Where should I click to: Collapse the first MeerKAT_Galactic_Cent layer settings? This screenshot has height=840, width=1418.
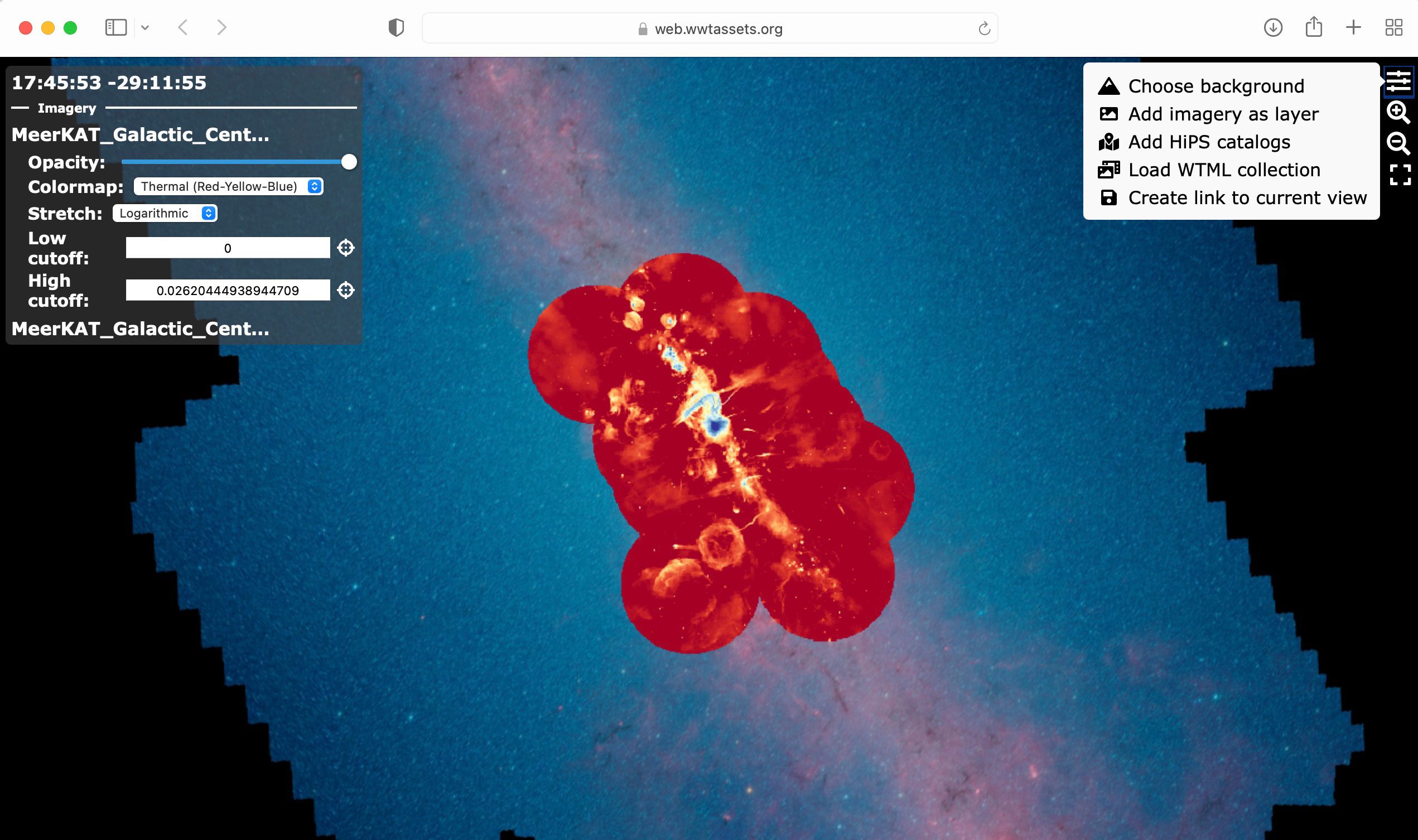[141, 135]
